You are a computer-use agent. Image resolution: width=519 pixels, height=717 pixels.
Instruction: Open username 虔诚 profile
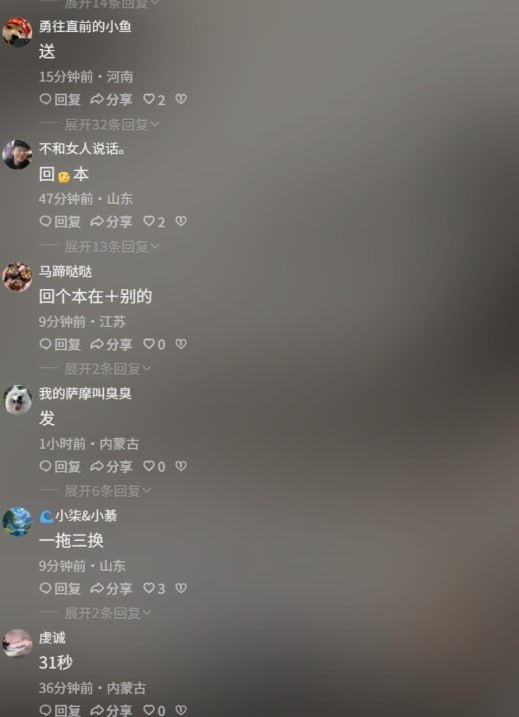pyautogui.click(x=52, y=638)
